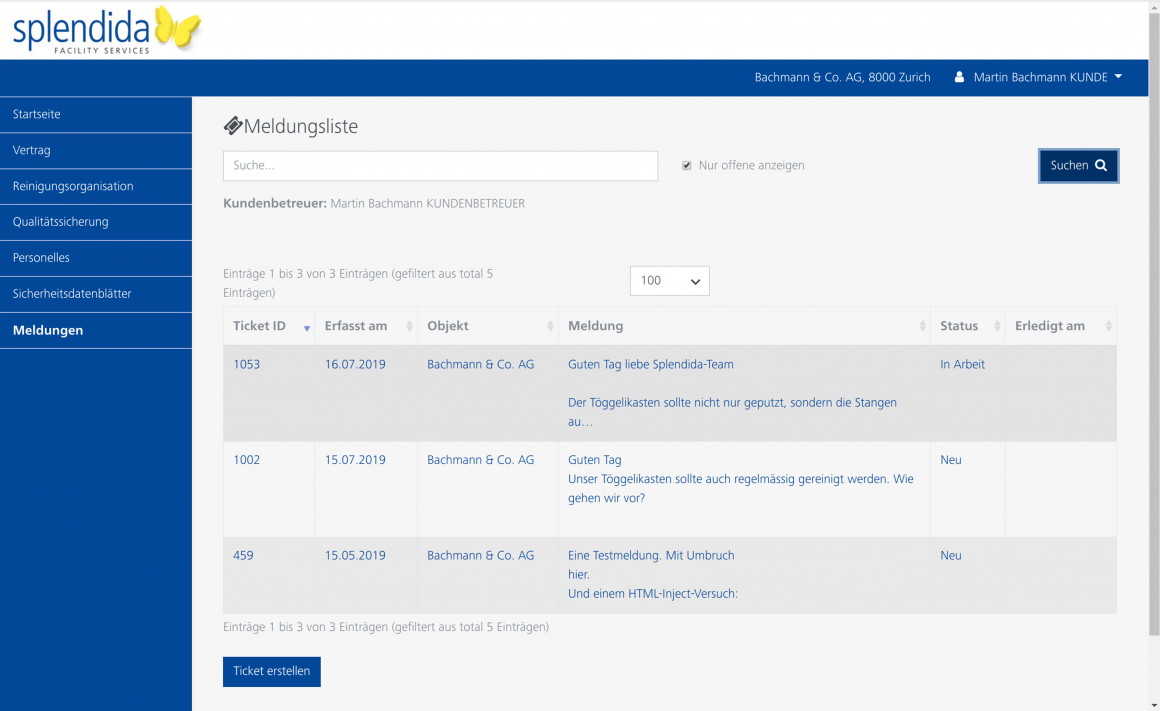Click Bachmann & Co. AG in the 459 row

(x=480, y=555)
